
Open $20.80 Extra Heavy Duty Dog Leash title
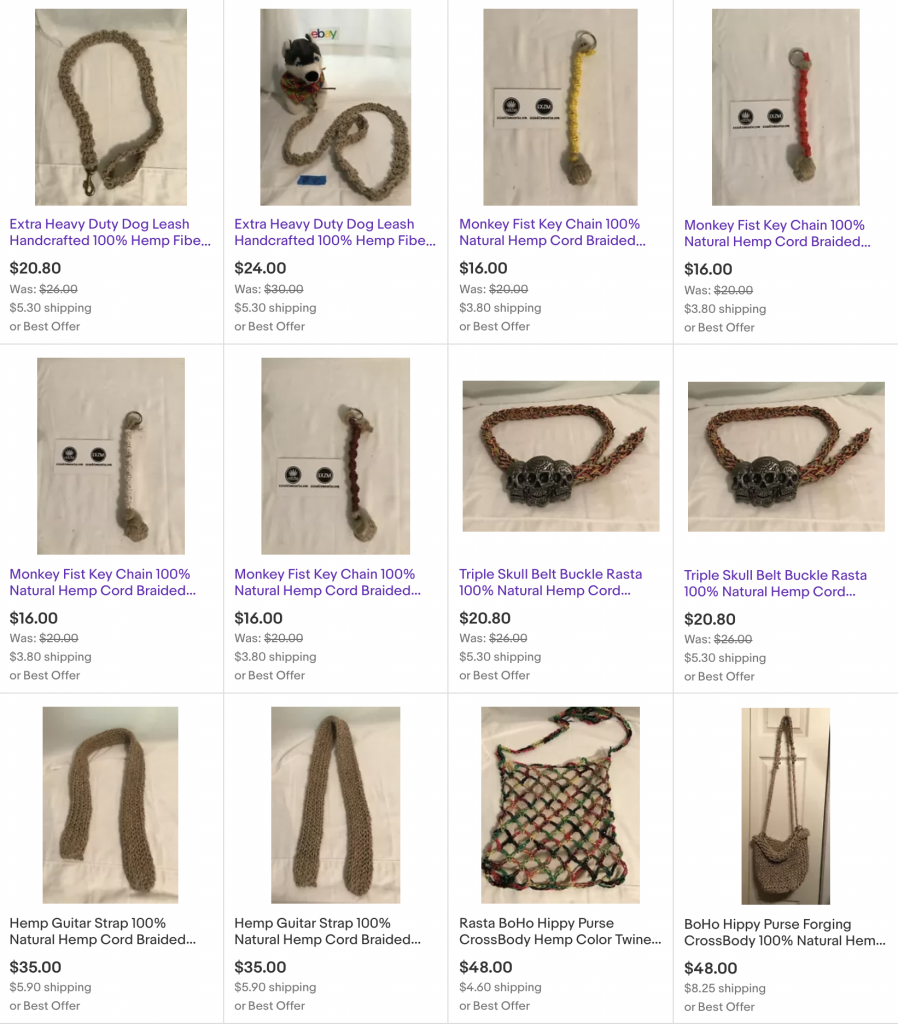click(110, 232)
